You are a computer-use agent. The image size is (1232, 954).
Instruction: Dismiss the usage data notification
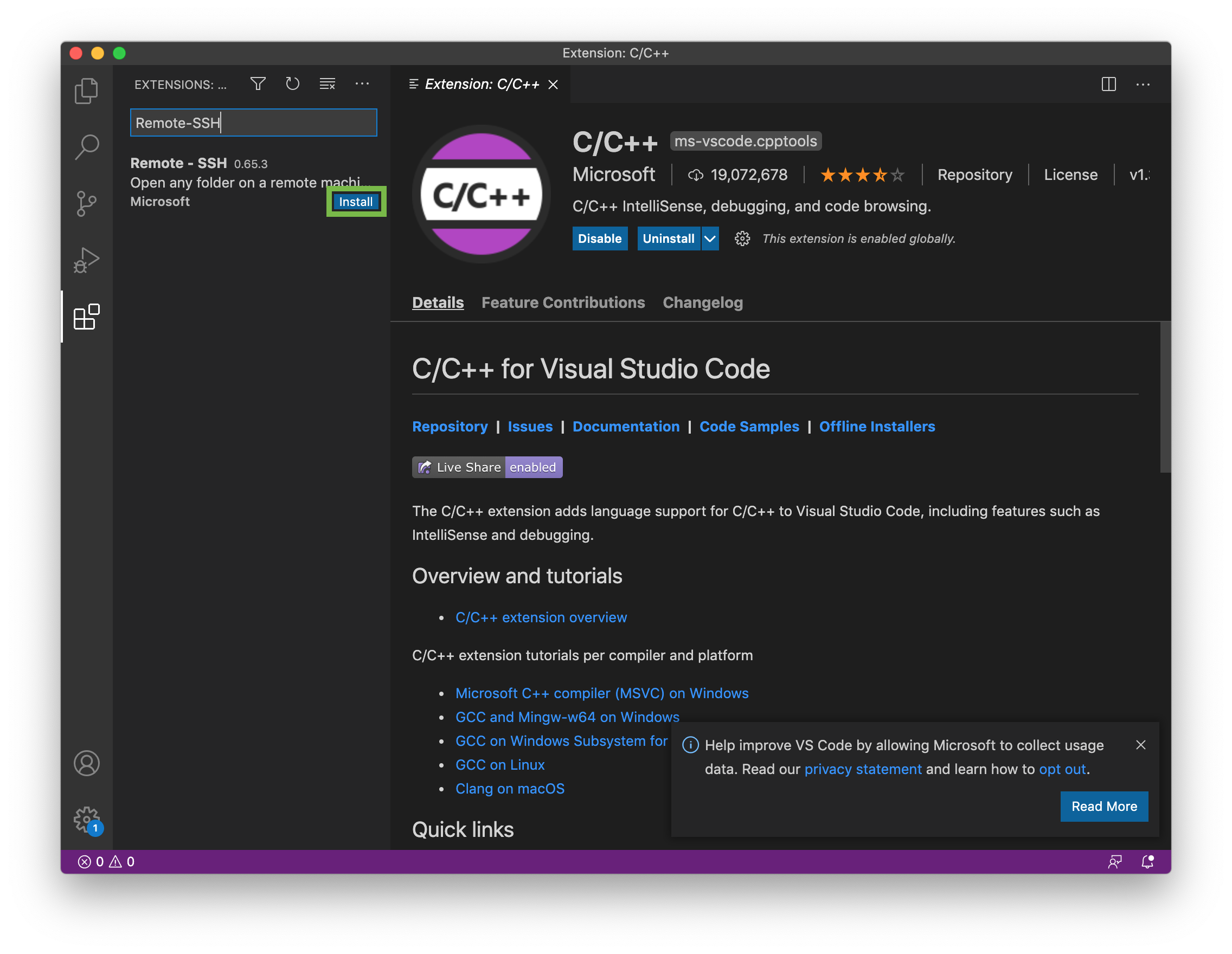pyautogui.click(x=1140, y=745)
